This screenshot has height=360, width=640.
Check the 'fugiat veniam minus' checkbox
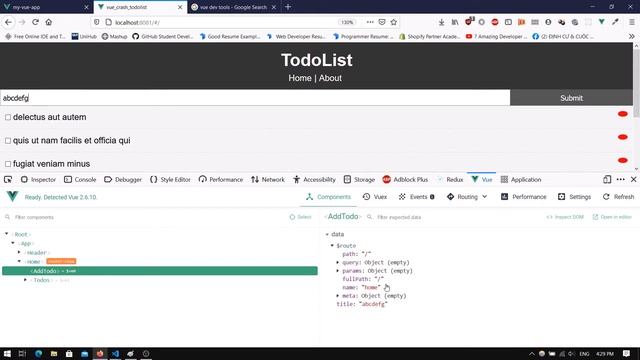coord(8,164)
